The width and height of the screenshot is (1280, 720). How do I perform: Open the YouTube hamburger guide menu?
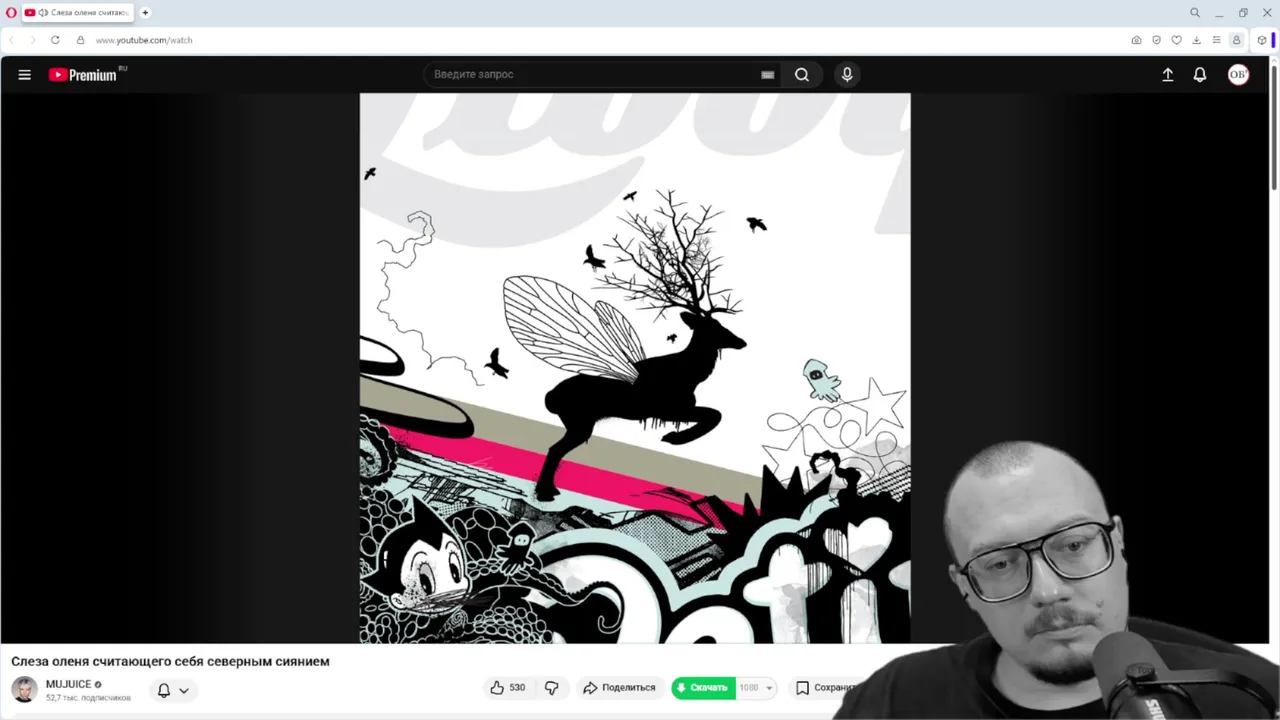tap(25, 75)
